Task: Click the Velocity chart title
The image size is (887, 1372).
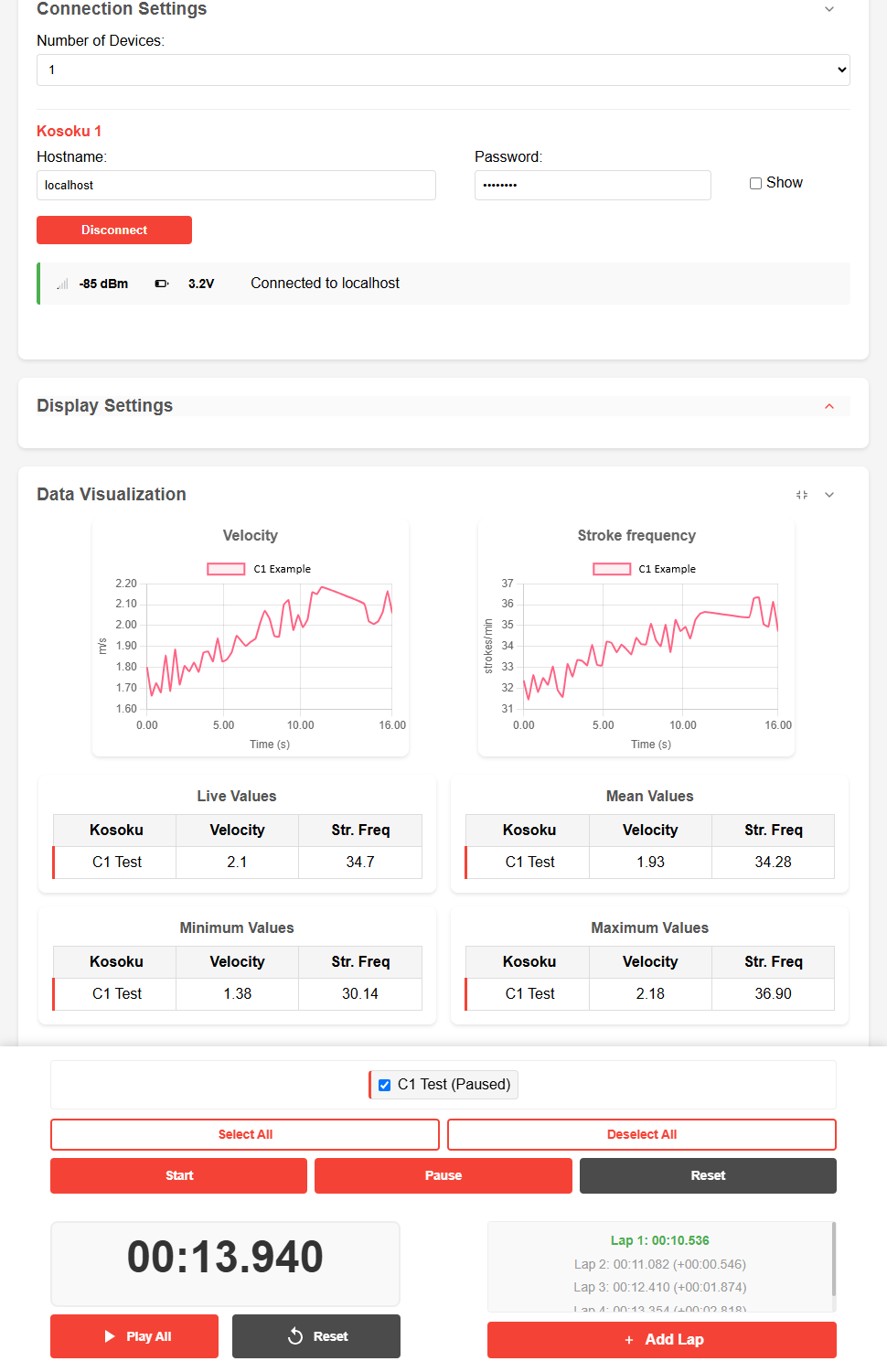Action: 251,535
